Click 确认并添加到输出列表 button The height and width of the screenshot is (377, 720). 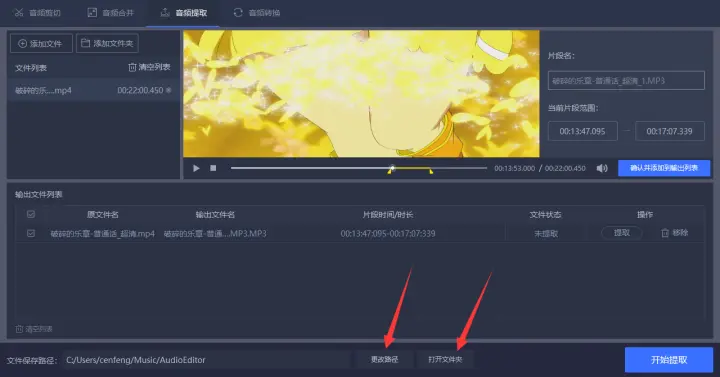coord(664,168)
